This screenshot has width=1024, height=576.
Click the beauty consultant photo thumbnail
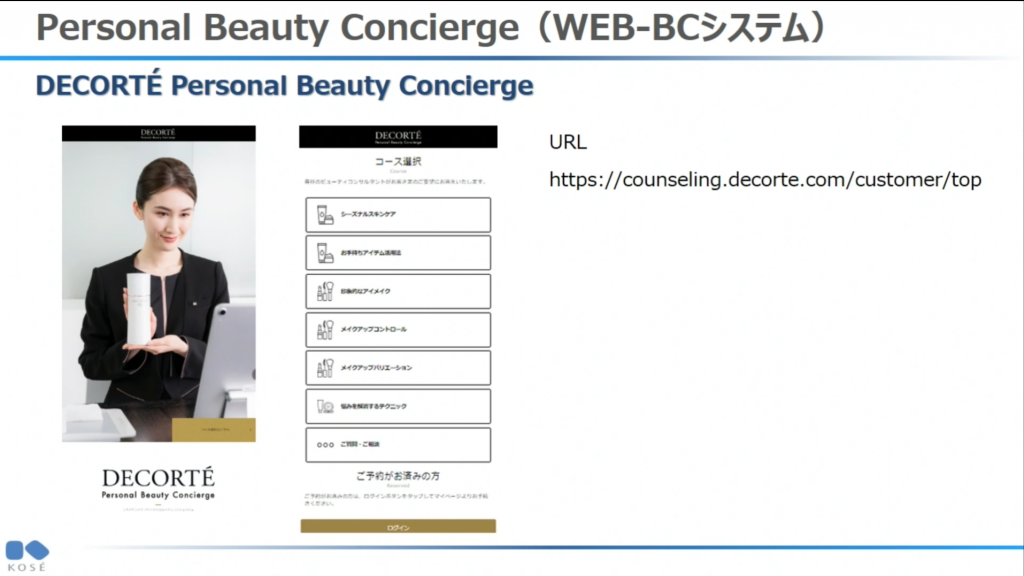click(x=157, y=289)
